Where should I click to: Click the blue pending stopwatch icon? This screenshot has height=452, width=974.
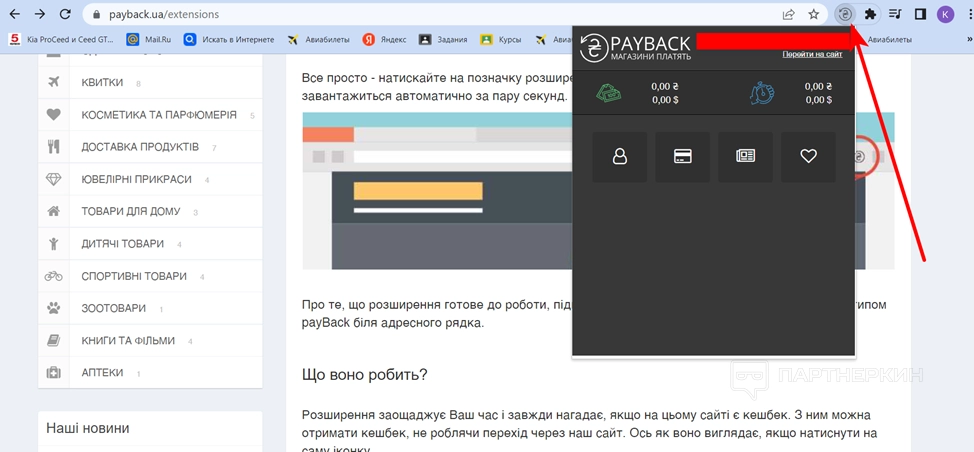[762, 93]
